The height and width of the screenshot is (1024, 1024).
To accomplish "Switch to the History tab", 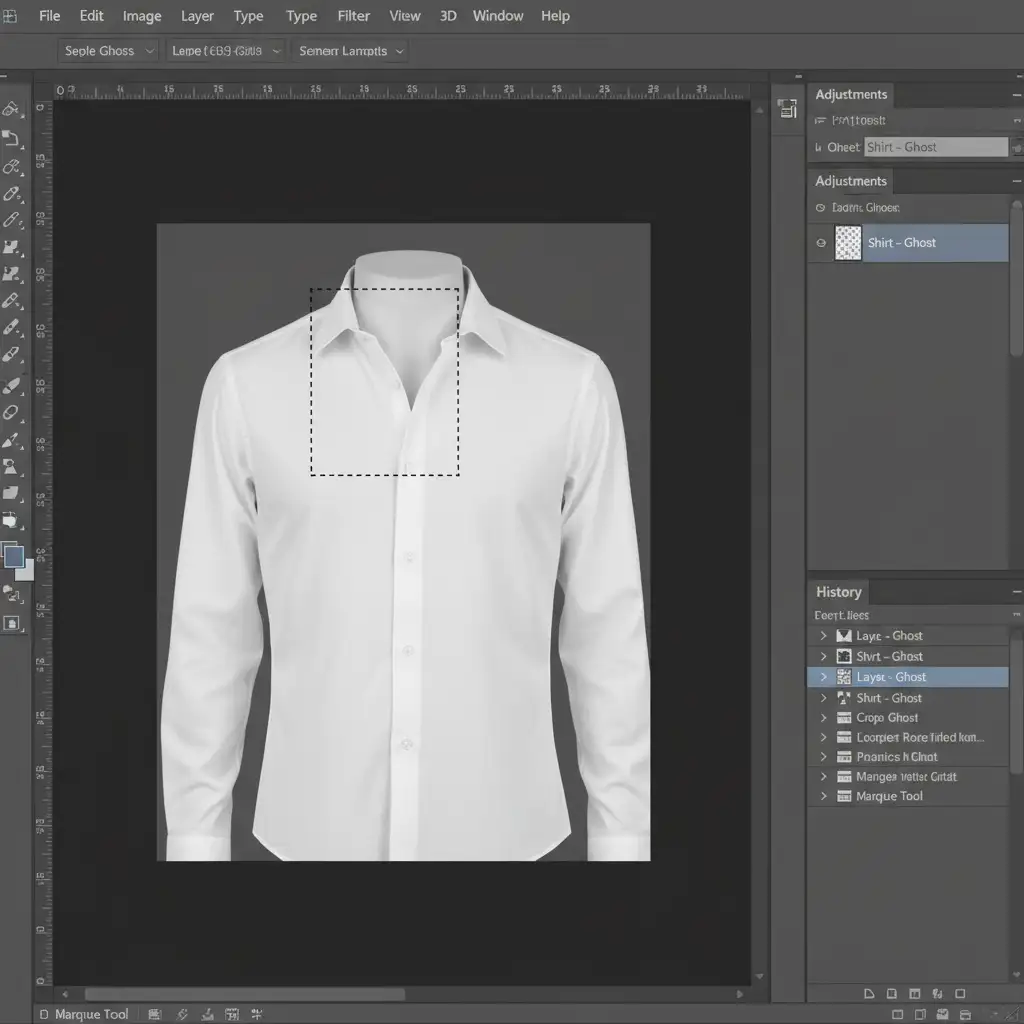I will tap(838, 592).
